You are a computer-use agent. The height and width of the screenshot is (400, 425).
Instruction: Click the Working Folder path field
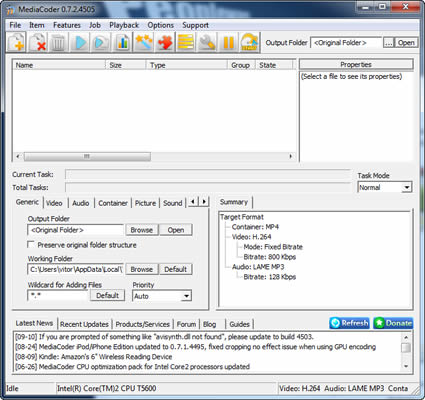coord(75,269)
